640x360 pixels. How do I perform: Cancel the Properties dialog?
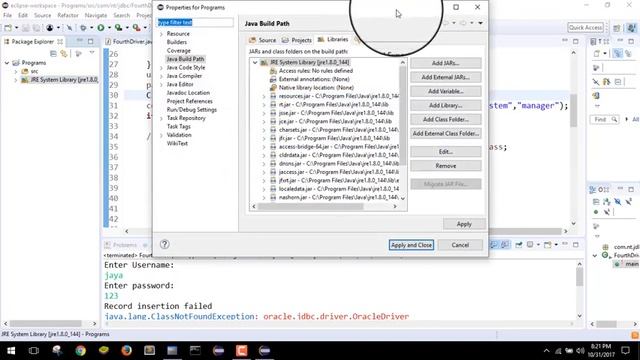460,245
